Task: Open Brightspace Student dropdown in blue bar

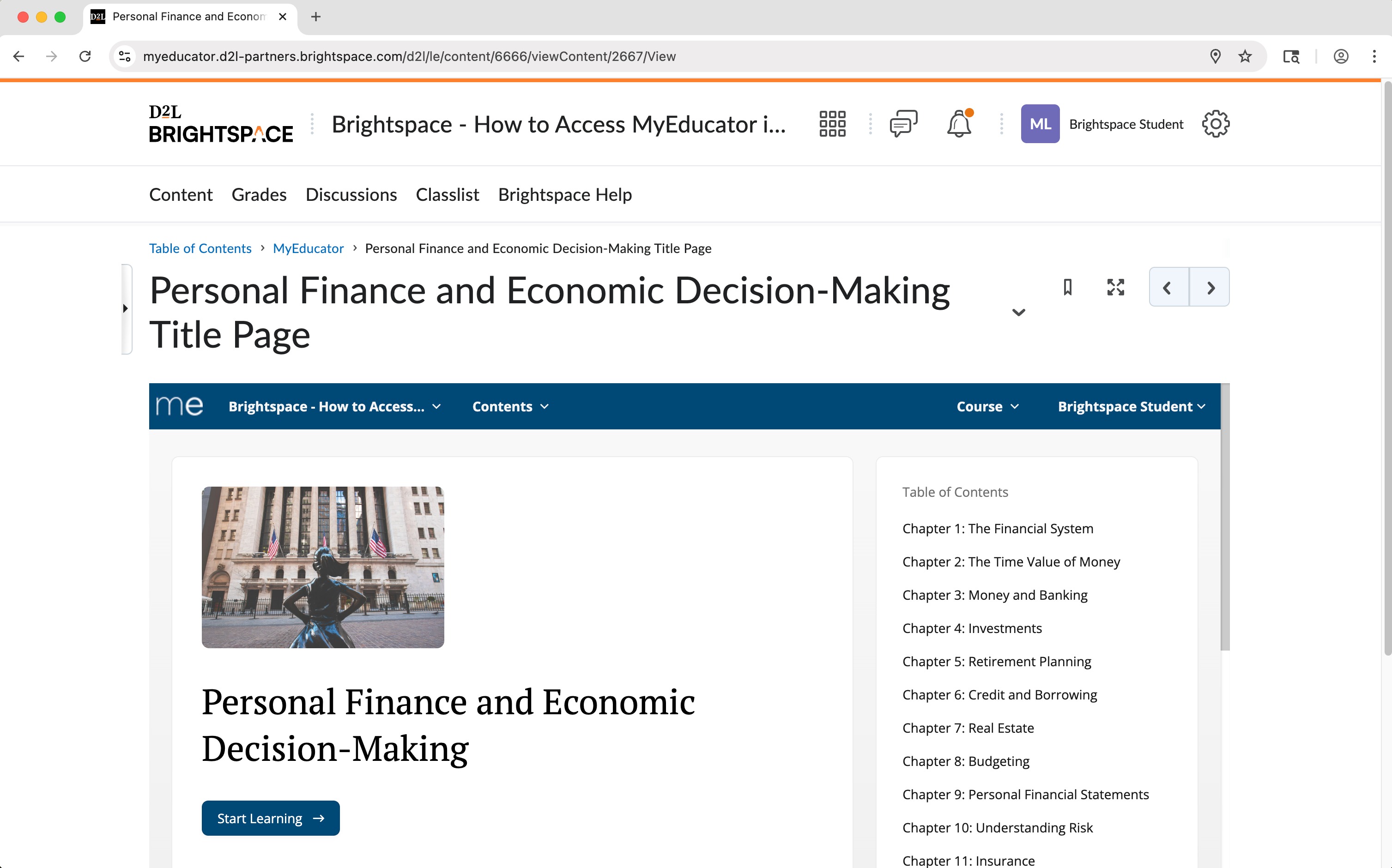Action: click(x=1131, y=406)
